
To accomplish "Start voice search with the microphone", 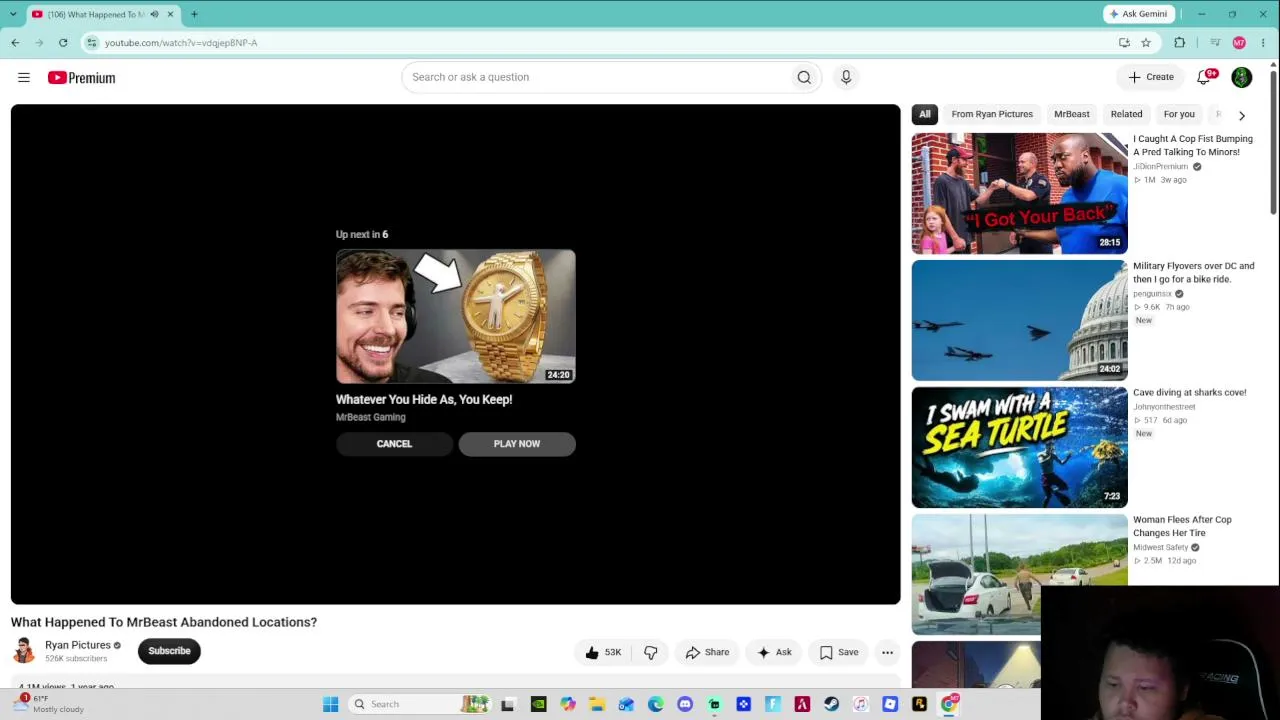I will point(846,77).
